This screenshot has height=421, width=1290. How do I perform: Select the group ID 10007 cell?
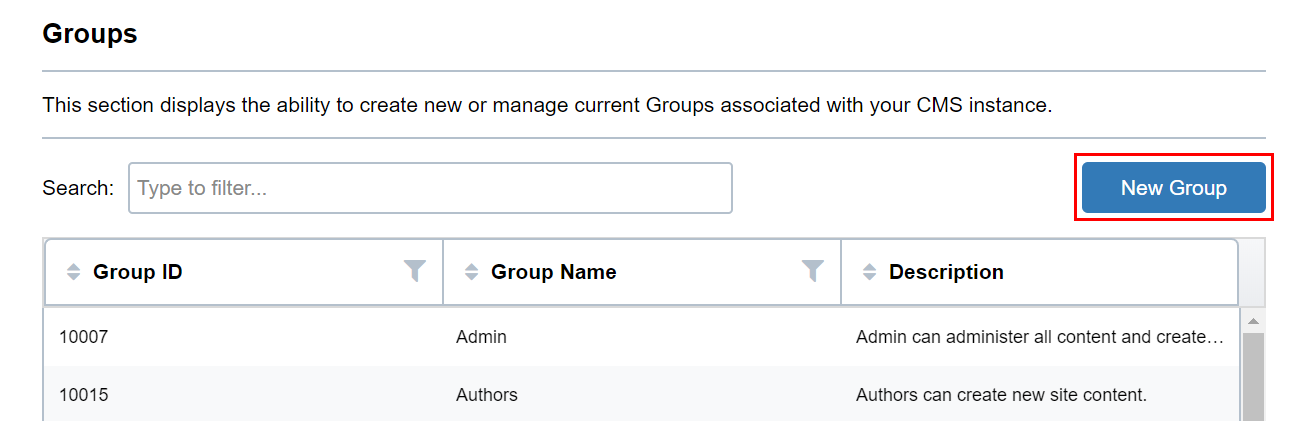coord(243,337)
